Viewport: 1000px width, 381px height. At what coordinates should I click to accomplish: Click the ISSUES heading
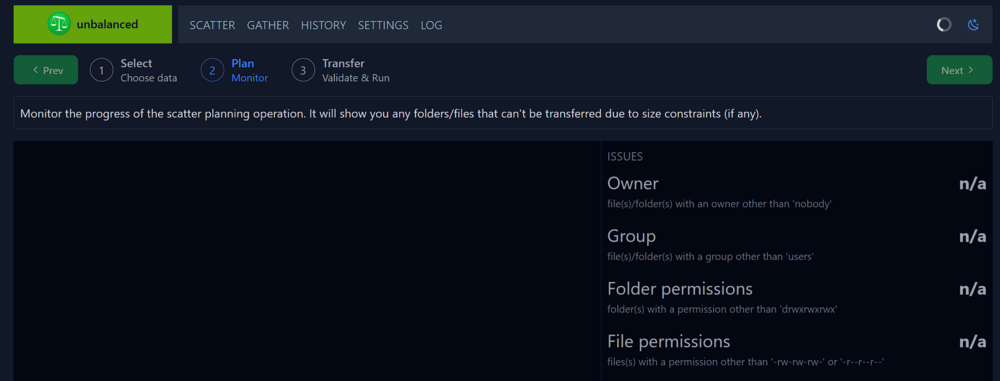pyautogui.click(x=625, y=156)
